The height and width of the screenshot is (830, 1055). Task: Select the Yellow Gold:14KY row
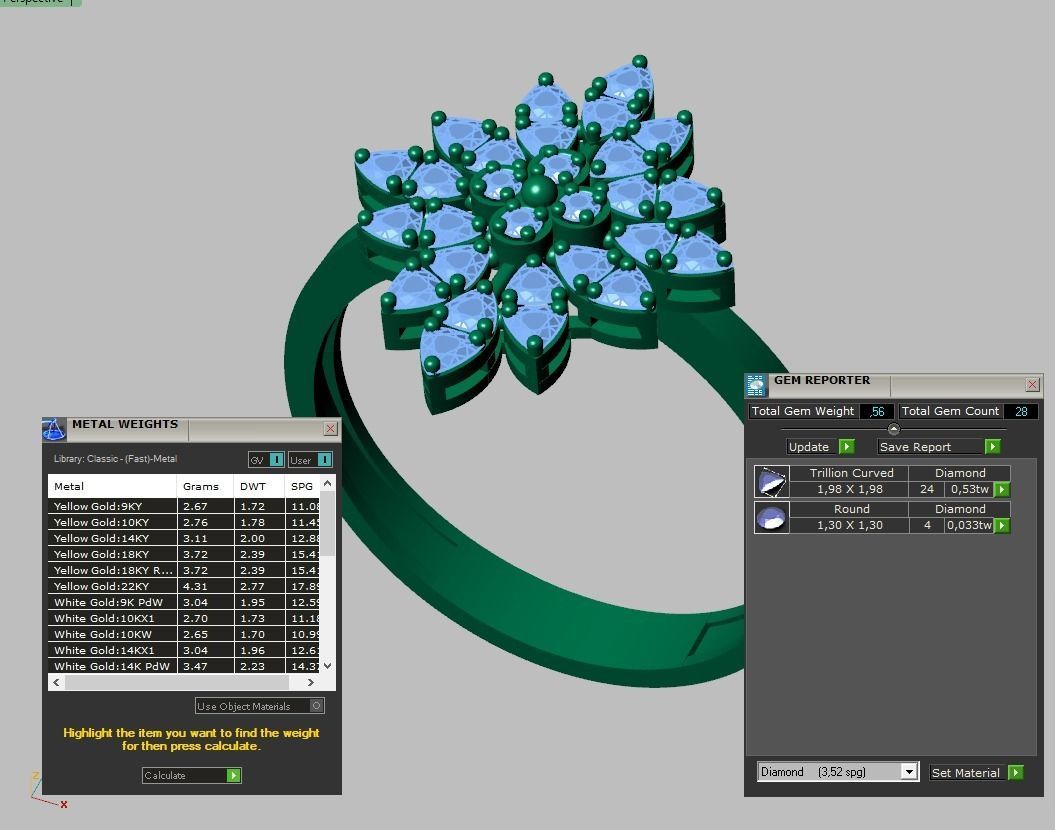(x=184, y=538)
